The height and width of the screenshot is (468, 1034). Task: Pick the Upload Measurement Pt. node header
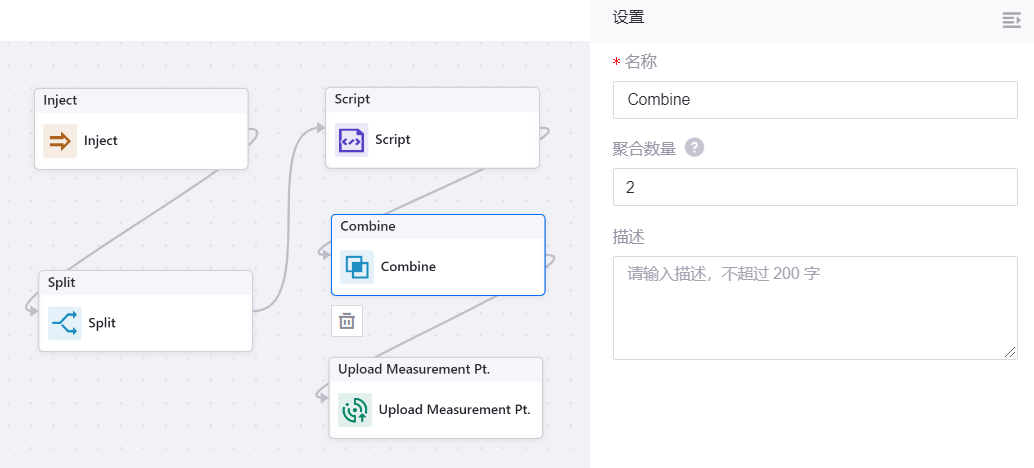tap(435, 369)
